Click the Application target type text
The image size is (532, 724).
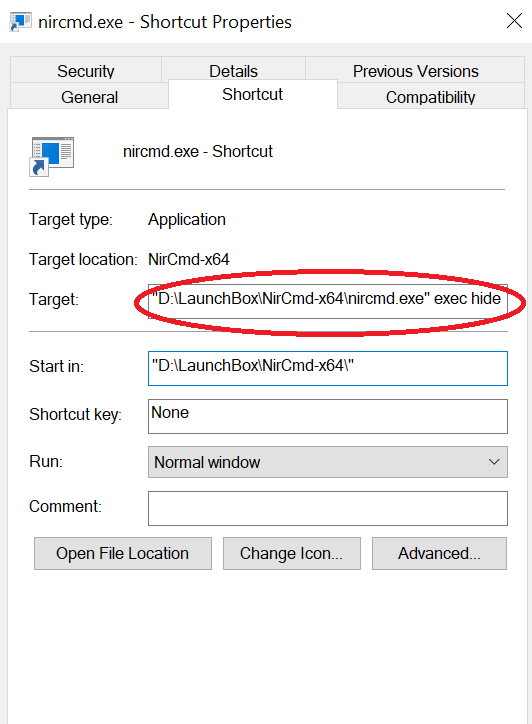(x=187, y=220)
